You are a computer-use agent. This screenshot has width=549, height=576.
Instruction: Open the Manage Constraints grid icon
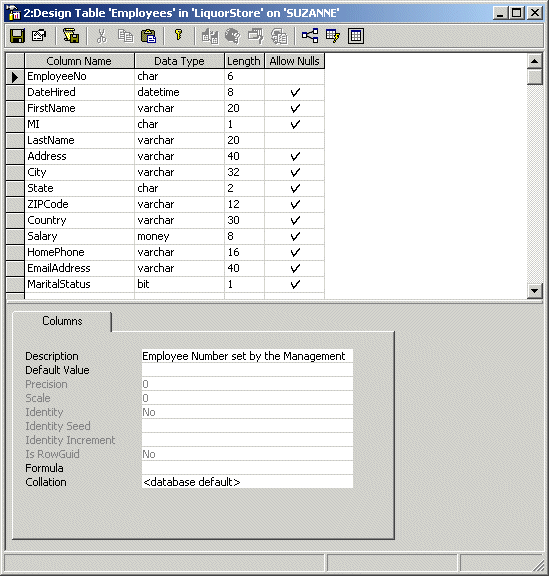coord(356,36)
